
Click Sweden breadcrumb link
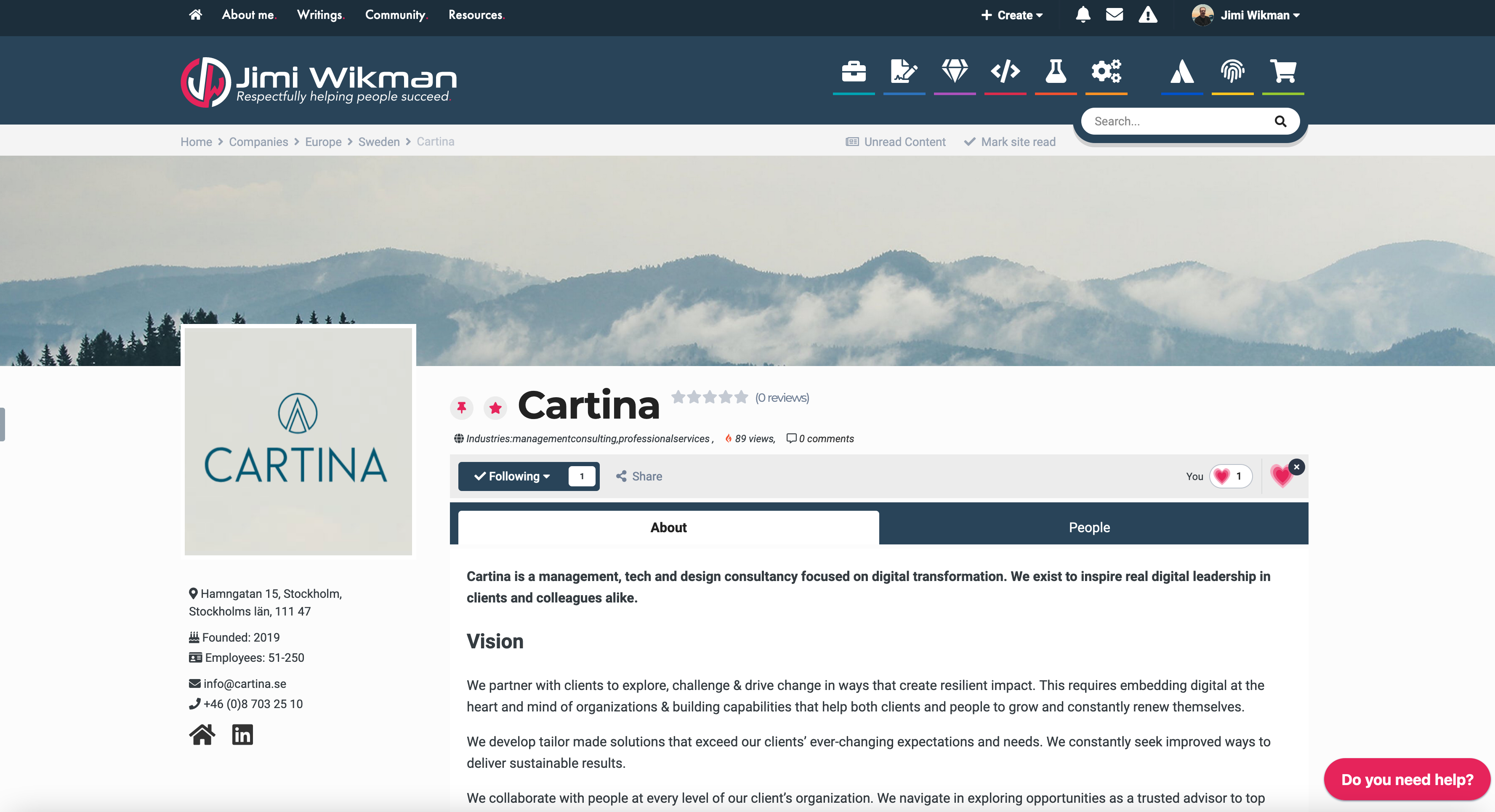(379, 141)
